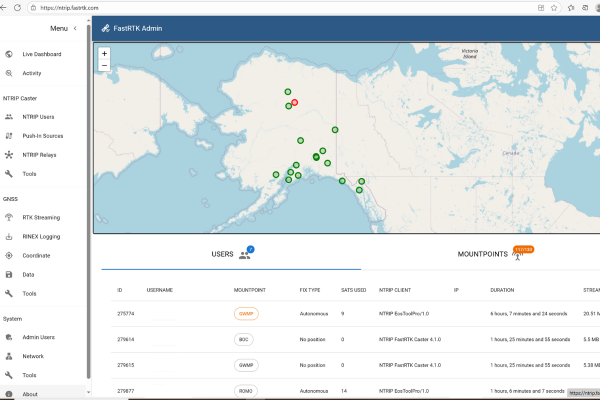Zoom out on the map

(x=104, y=65)
